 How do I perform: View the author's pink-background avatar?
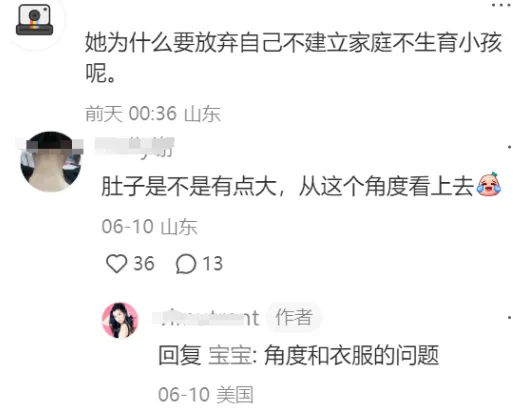click(120, 320)
